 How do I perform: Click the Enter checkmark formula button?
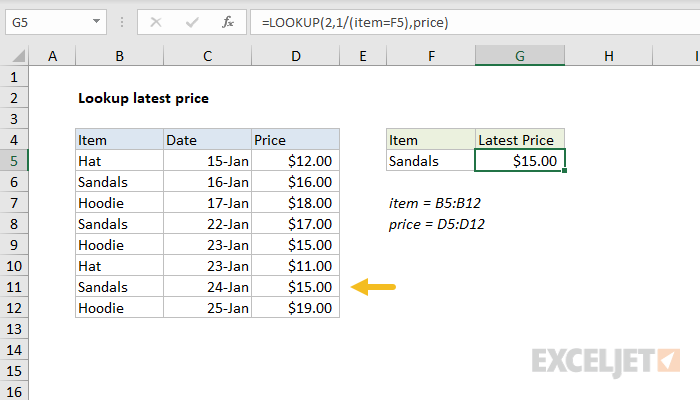click(192, 22)
